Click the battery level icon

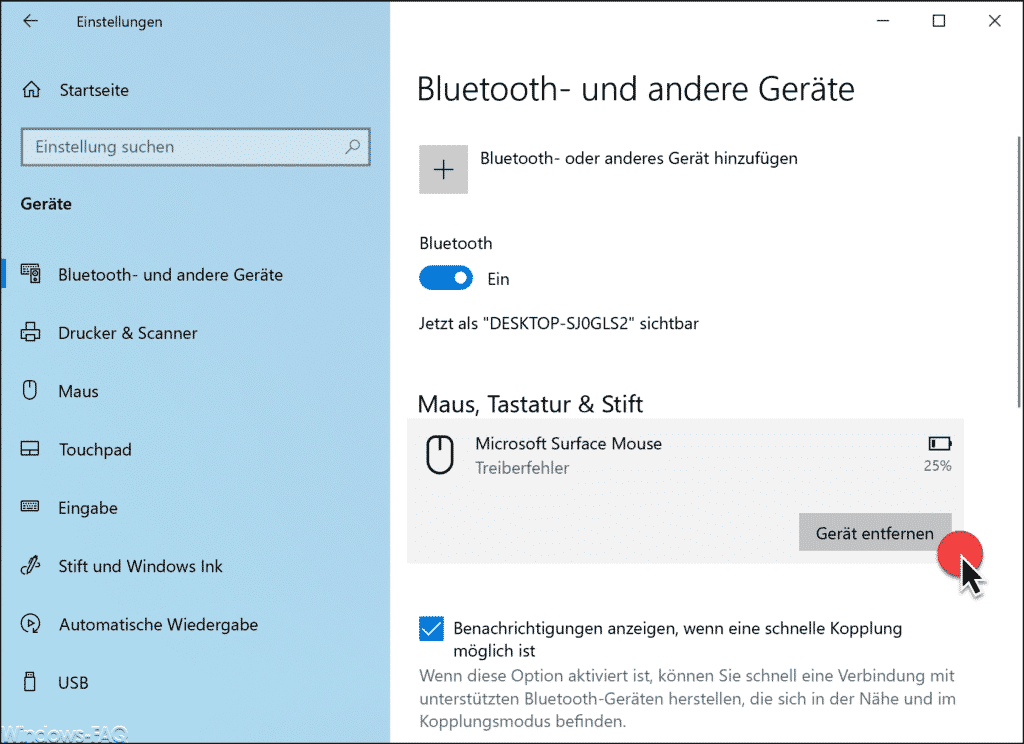click(940, 444)
